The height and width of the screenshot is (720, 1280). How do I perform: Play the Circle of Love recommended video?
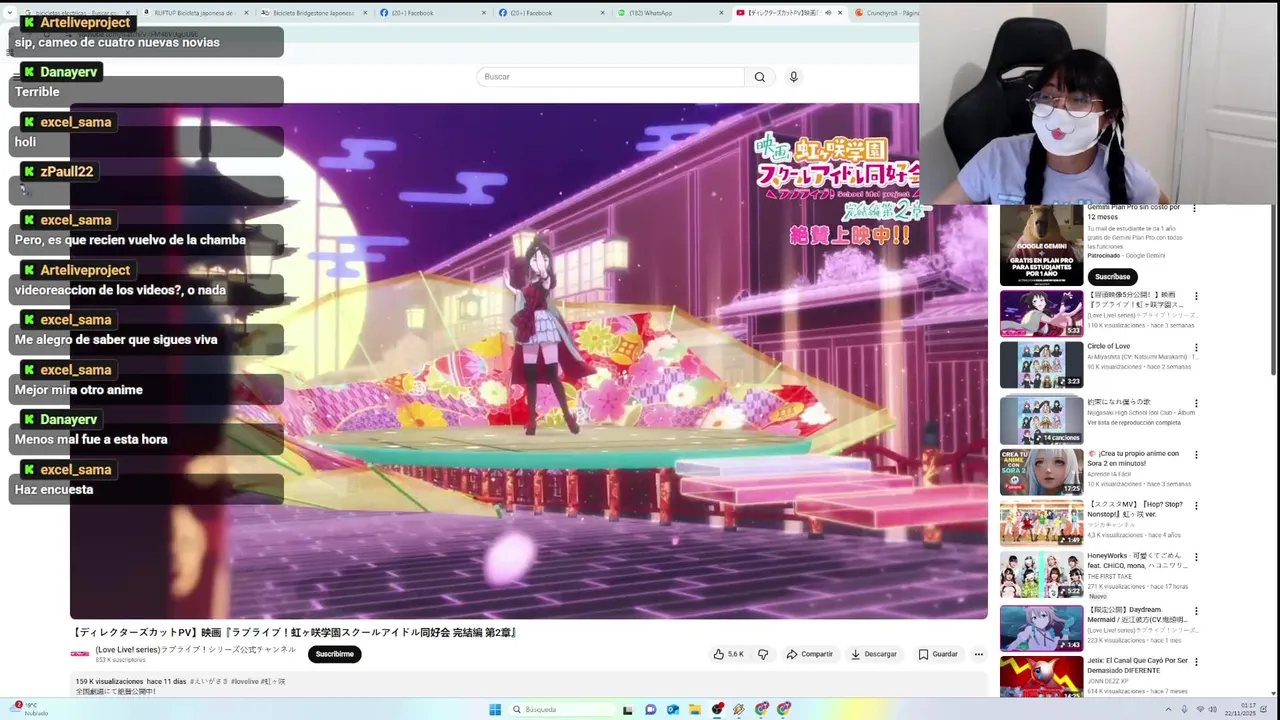pyautogui.click(x=1041, y=365)
